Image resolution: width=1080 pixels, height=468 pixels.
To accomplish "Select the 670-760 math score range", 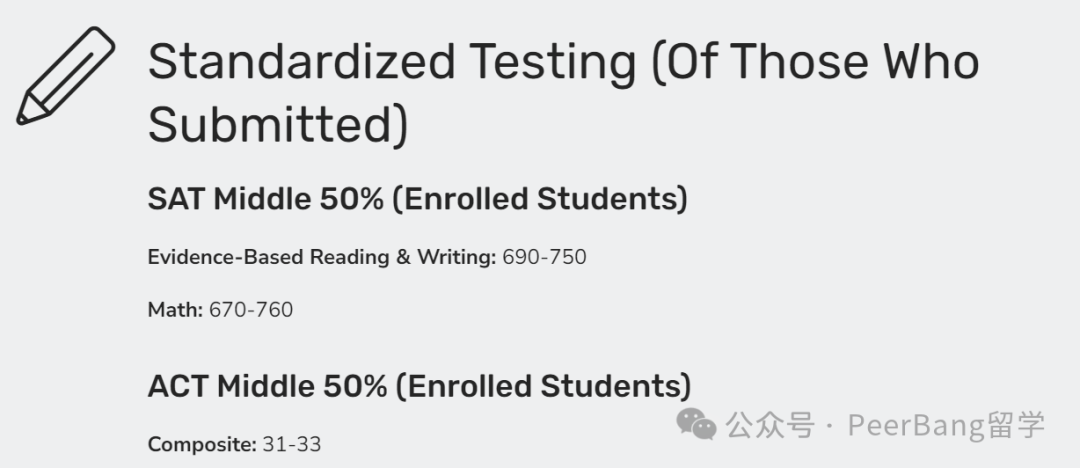I will tap(251, 310).
